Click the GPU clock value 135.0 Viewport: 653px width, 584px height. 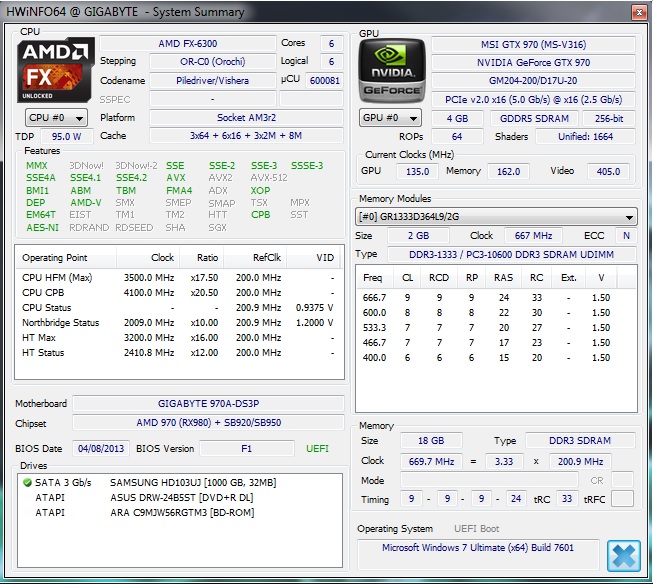click(417, 171)
